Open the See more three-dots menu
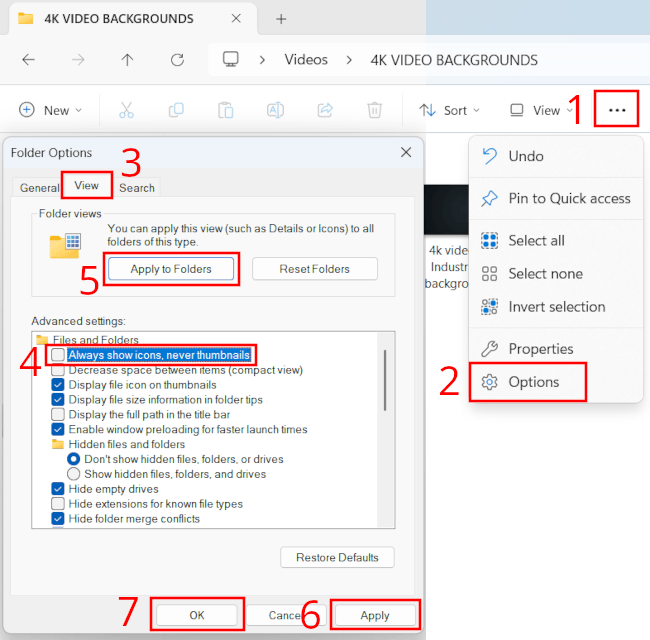This screenshot has width=650, height=640. point(617,110)
